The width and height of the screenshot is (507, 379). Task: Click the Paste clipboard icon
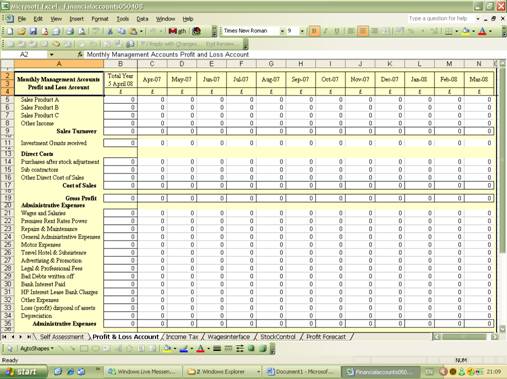click(x=133, y=31)
